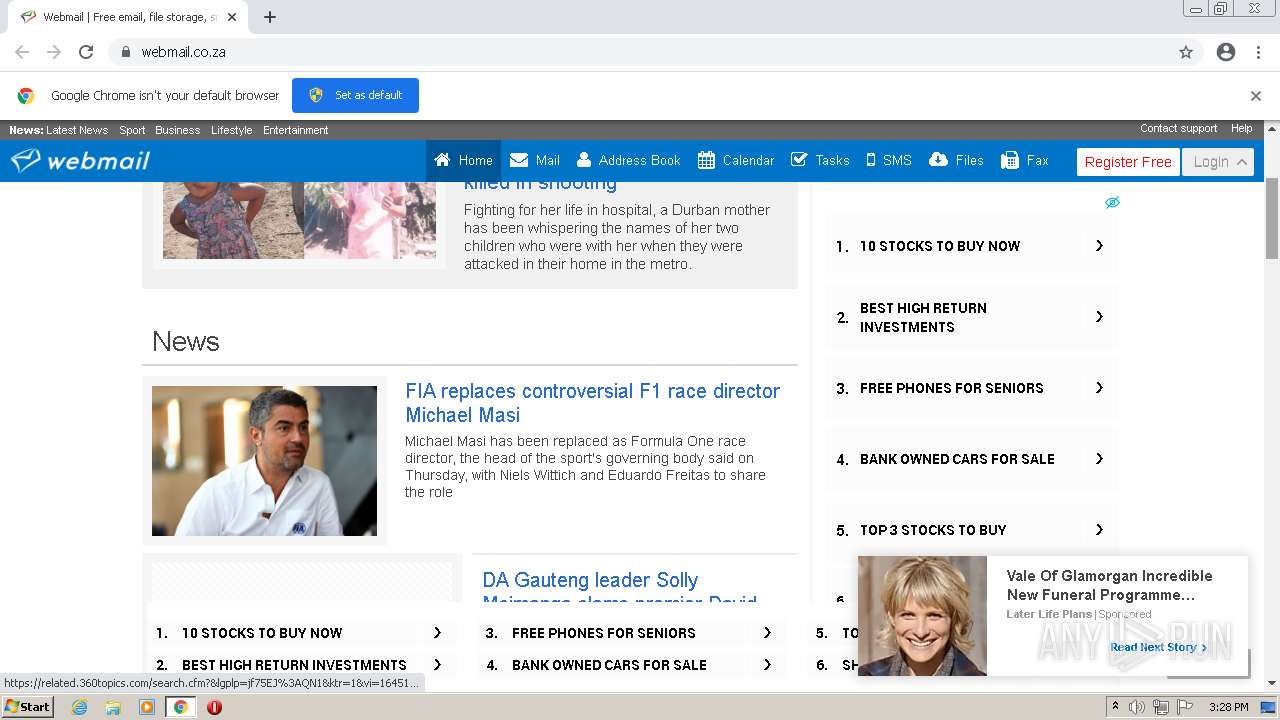Screen dimensions: 1280x720
Task: Open the Address Book section
Action: (x=628, y=160)
